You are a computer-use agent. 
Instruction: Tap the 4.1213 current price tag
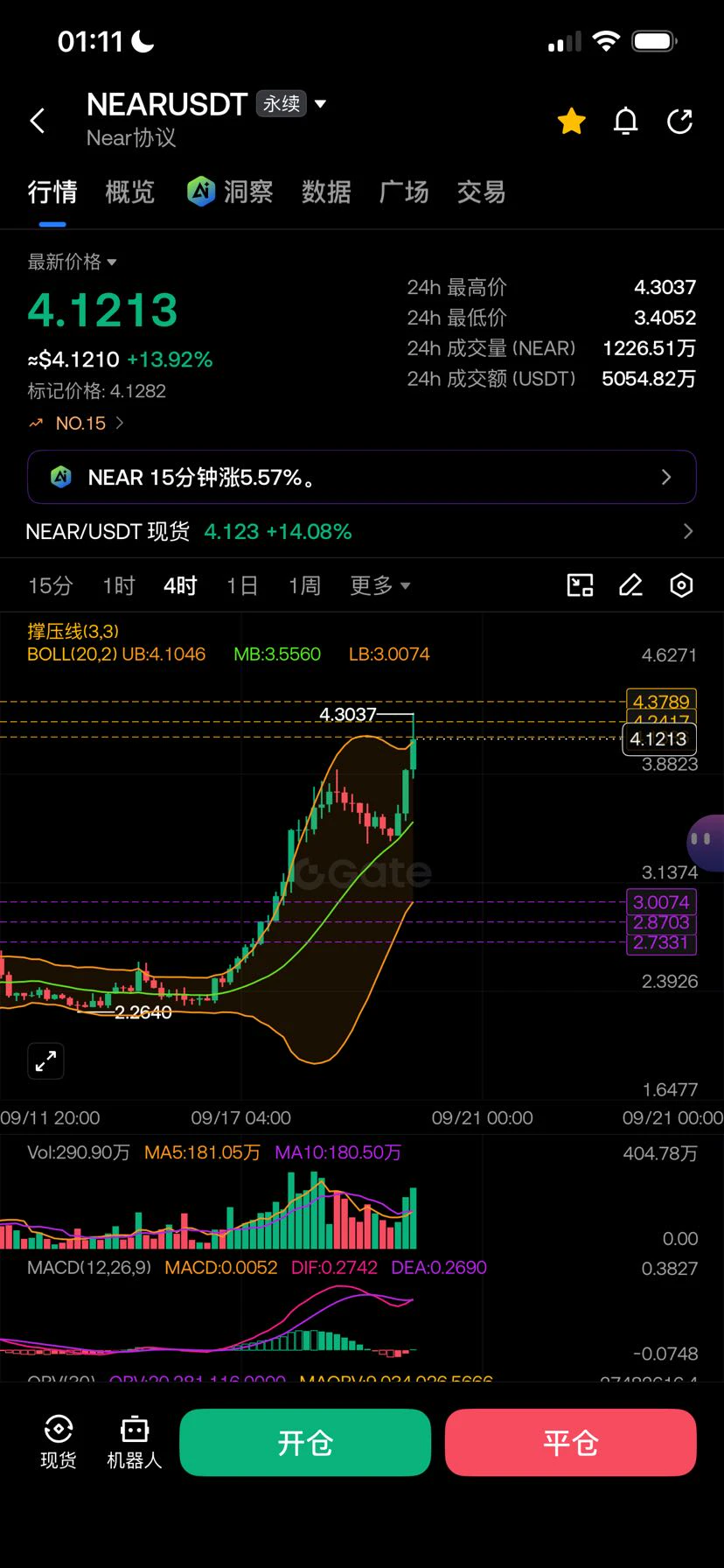[658, 739]
